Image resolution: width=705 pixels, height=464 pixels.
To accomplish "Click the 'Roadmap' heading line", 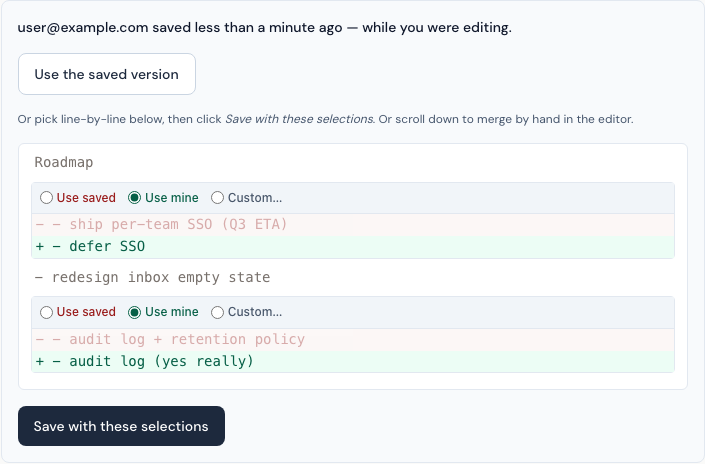I will coord(64,162).
